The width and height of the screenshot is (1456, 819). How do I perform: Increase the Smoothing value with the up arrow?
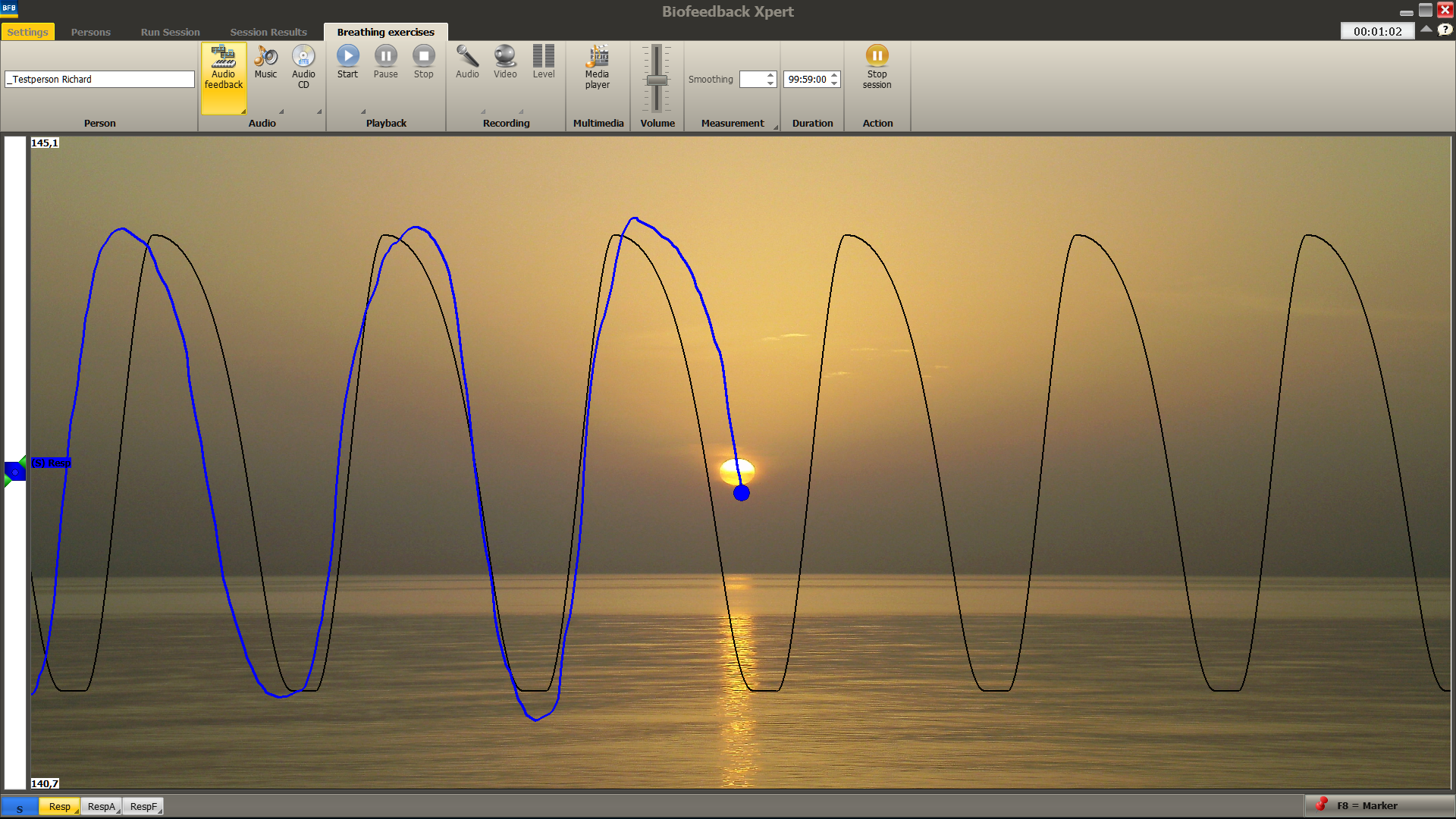[770, 75]
